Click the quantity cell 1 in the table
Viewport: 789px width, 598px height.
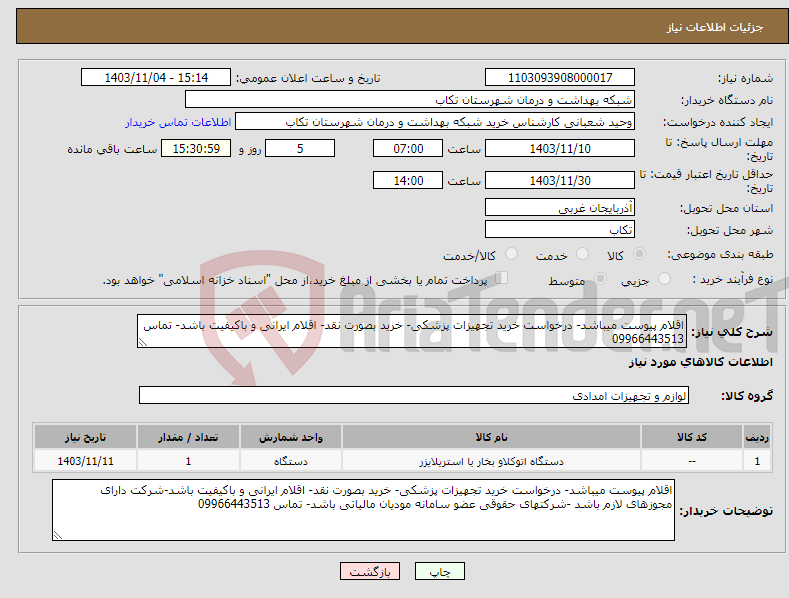point(188,461)
